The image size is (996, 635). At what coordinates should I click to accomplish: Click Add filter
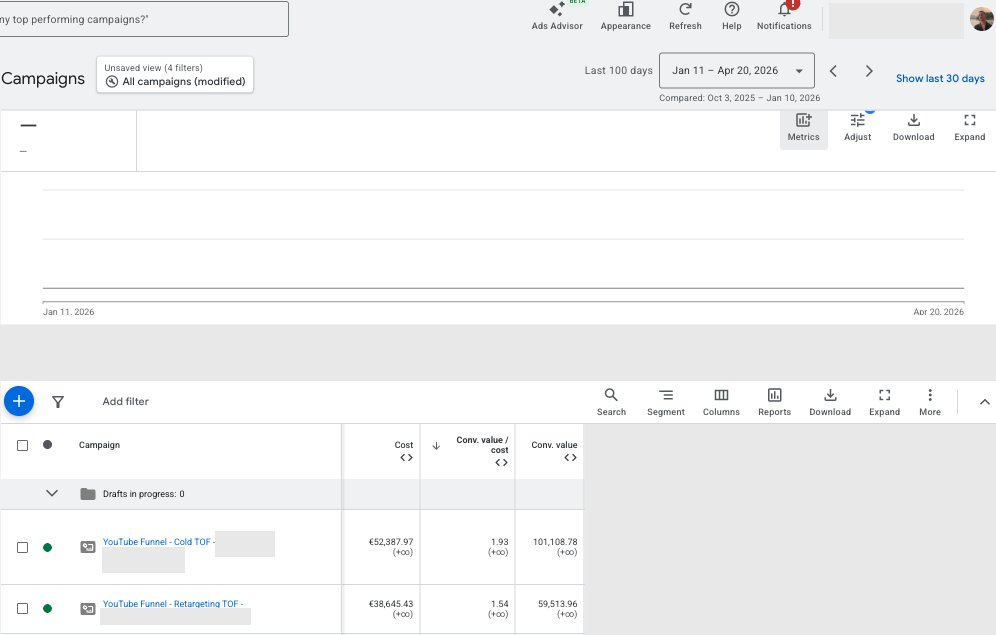coord(125,401)
